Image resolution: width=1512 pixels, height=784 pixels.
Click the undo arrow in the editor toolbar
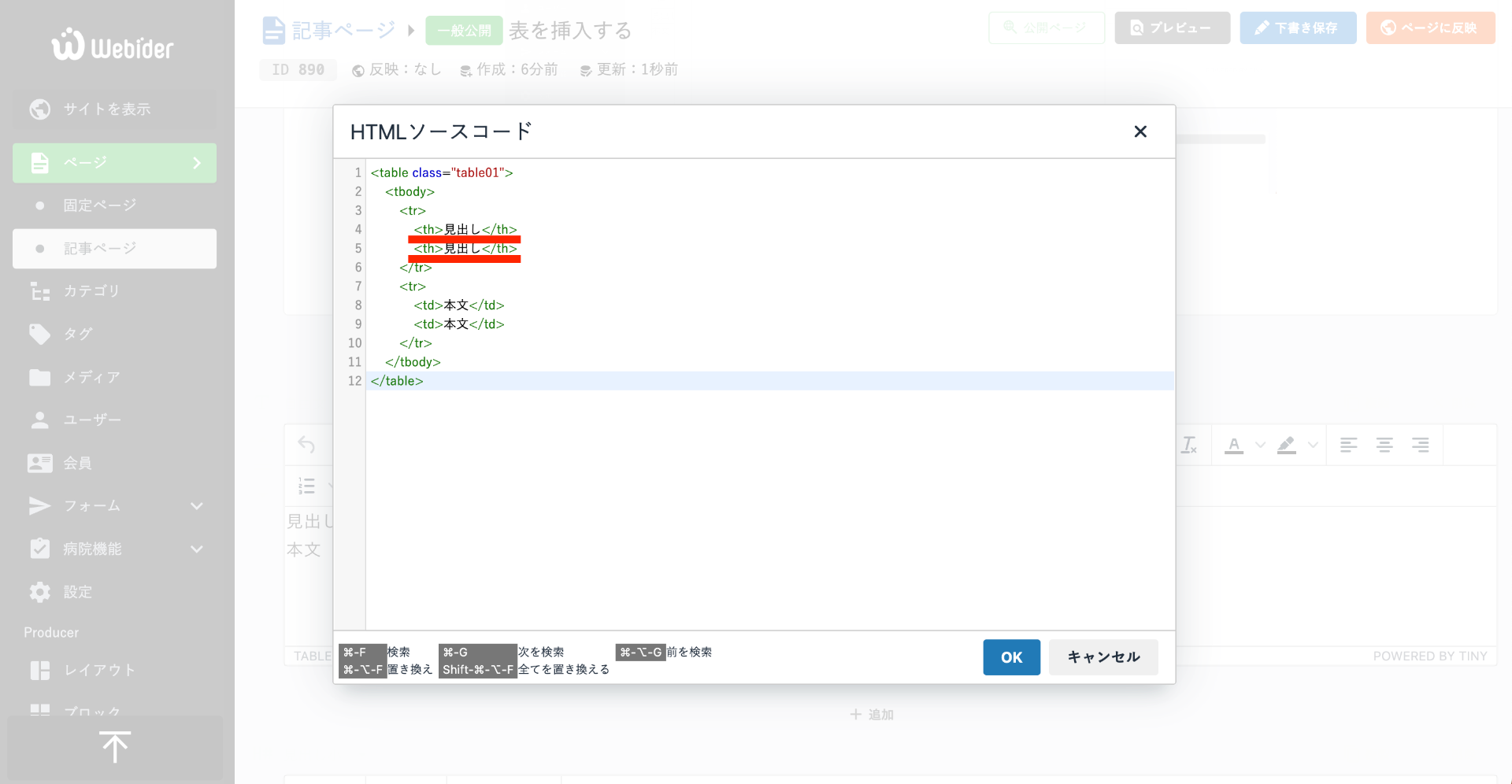click(x=307, y=445)
